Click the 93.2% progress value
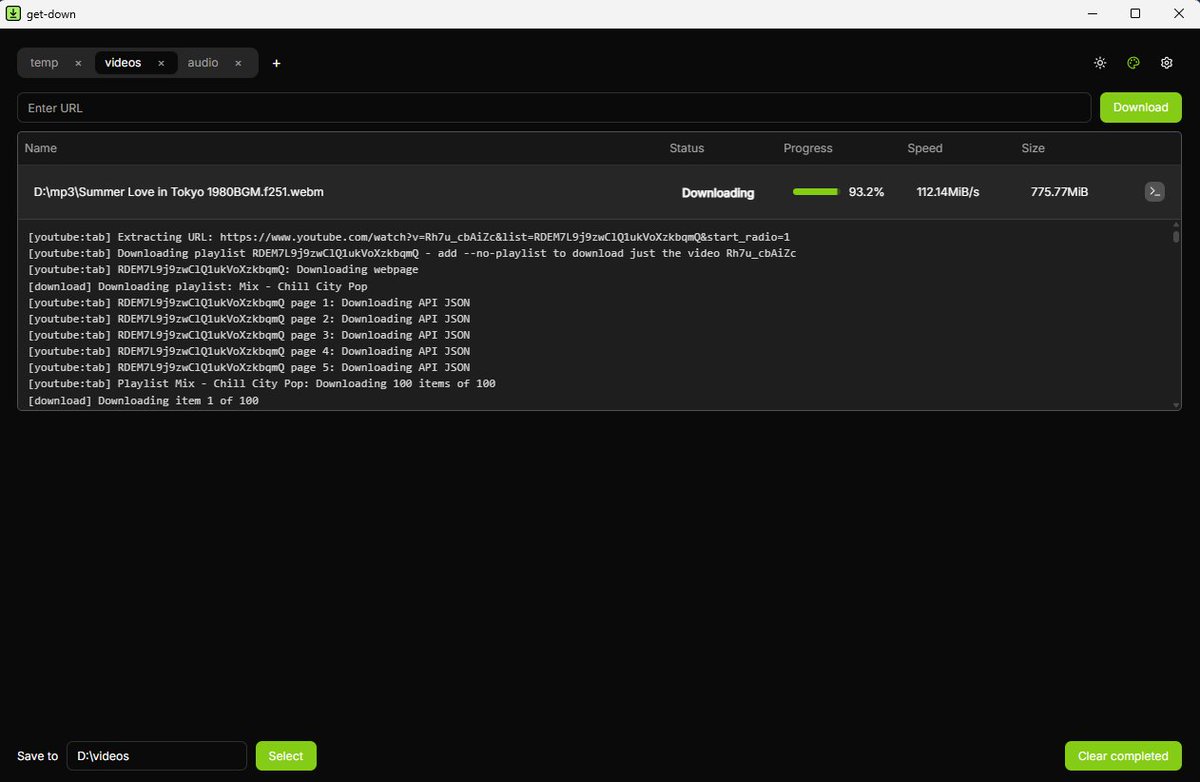The height and width of the screenshot is (782, 1200). click(867, 192)
